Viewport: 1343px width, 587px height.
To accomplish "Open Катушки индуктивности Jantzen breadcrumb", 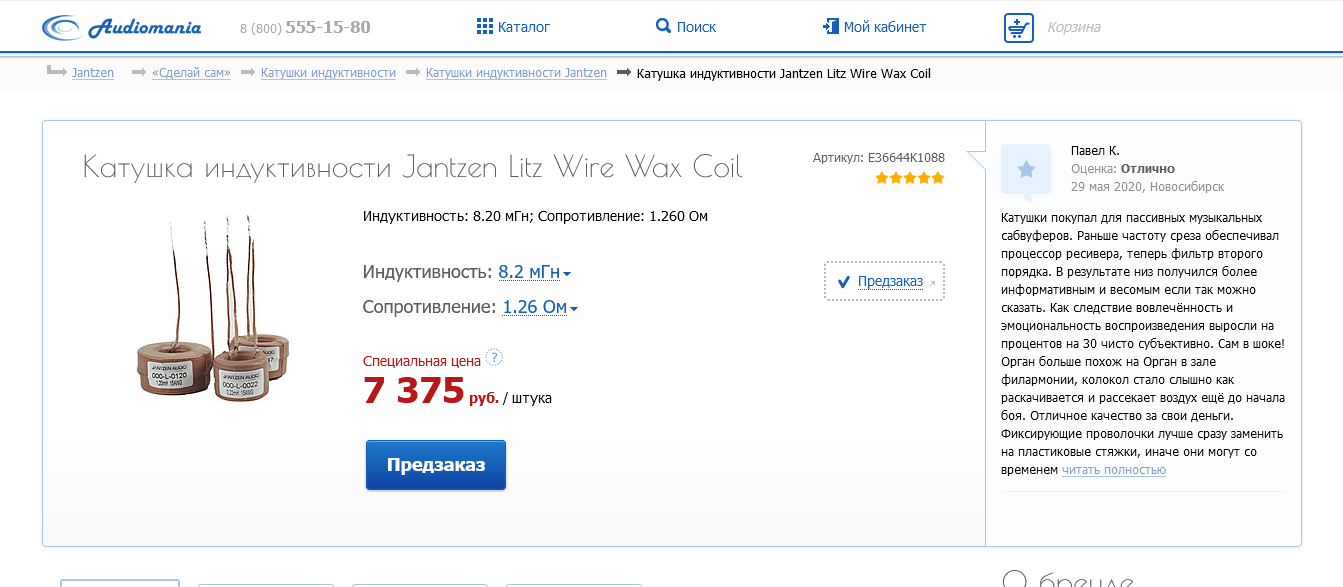I will [516, 73].
